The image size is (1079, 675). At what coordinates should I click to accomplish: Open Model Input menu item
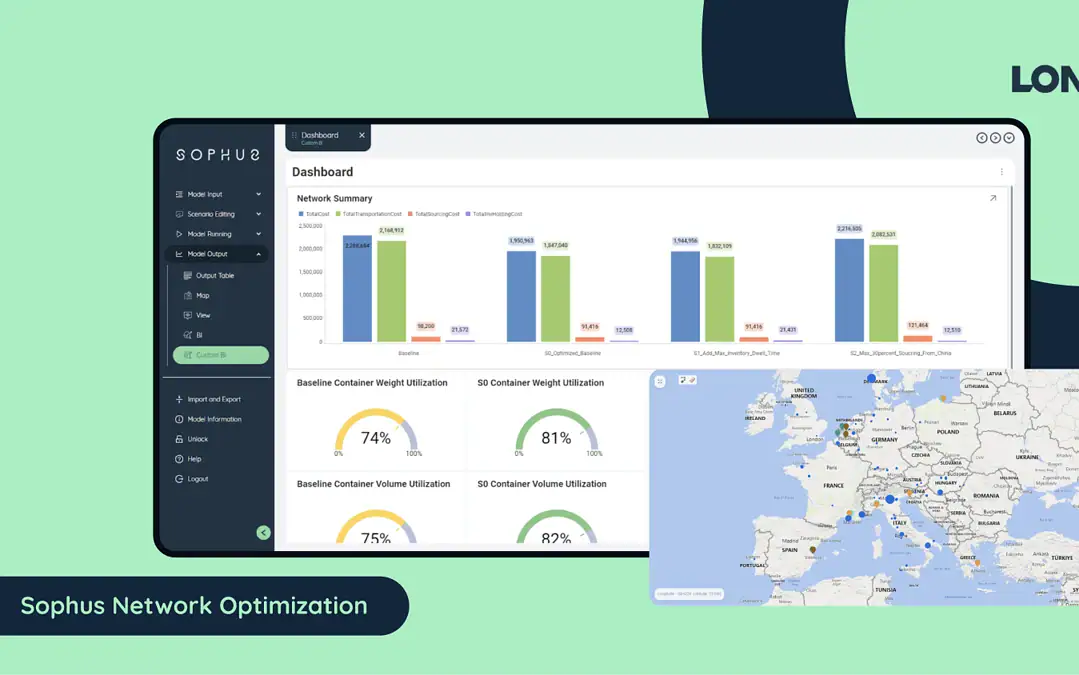pyautogui.click(x=217, y=194)
